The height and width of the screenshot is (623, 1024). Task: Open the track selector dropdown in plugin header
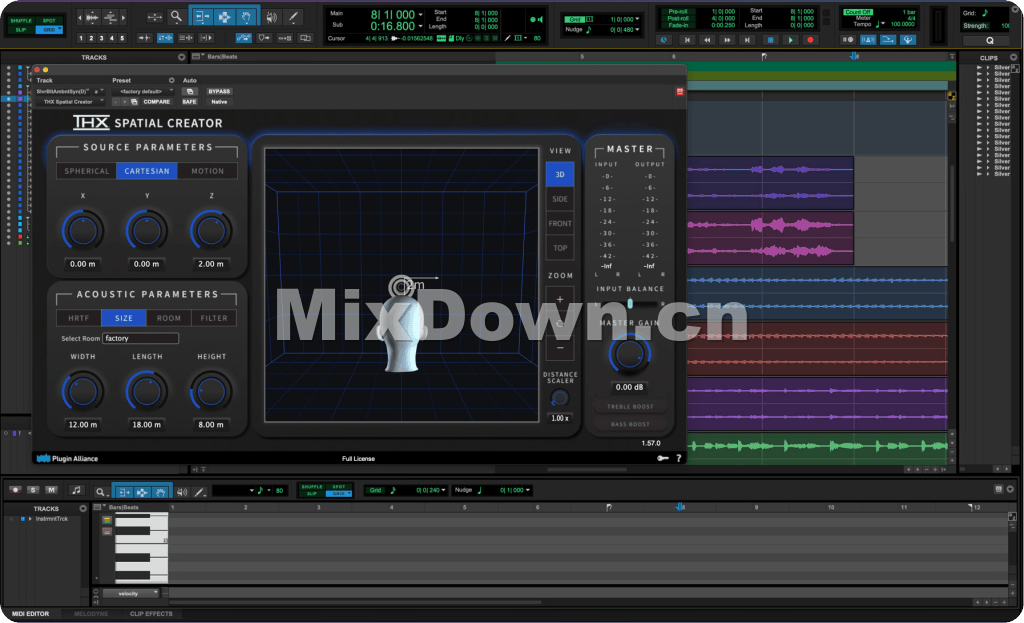(x=64, y=91)
